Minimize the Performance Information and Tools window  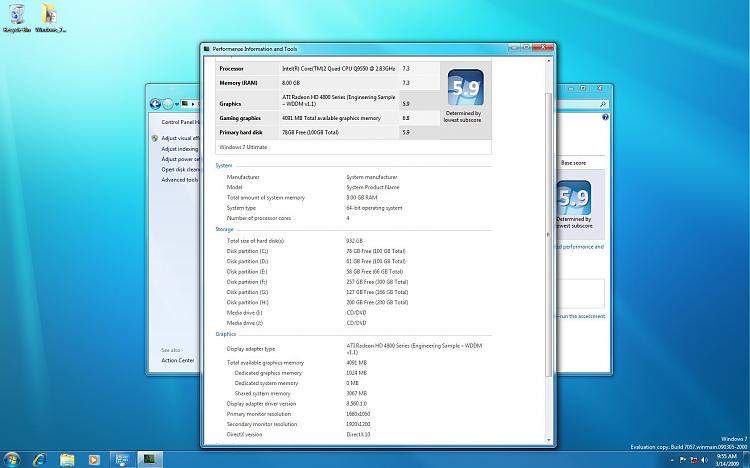[x=515, y=47]
